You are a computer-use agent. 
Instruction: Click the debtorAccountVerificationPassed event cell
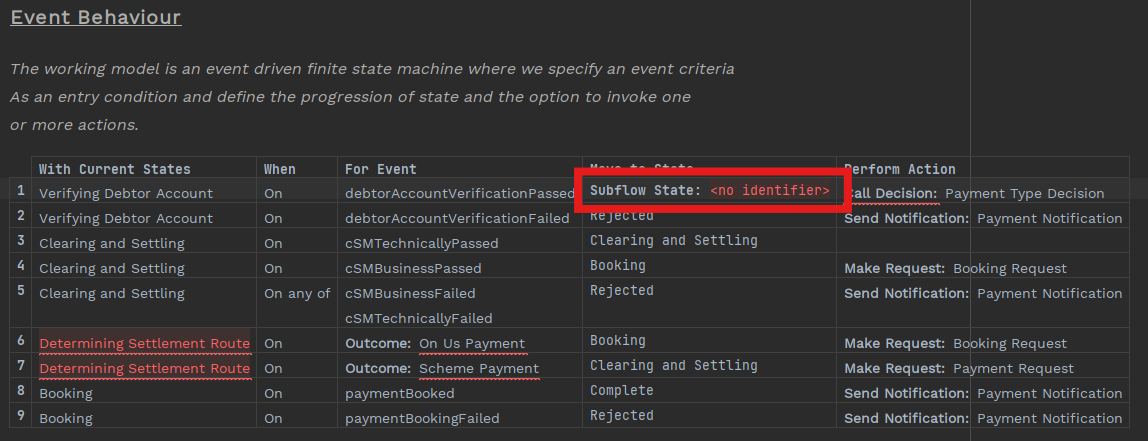click(x=459, y=193)
